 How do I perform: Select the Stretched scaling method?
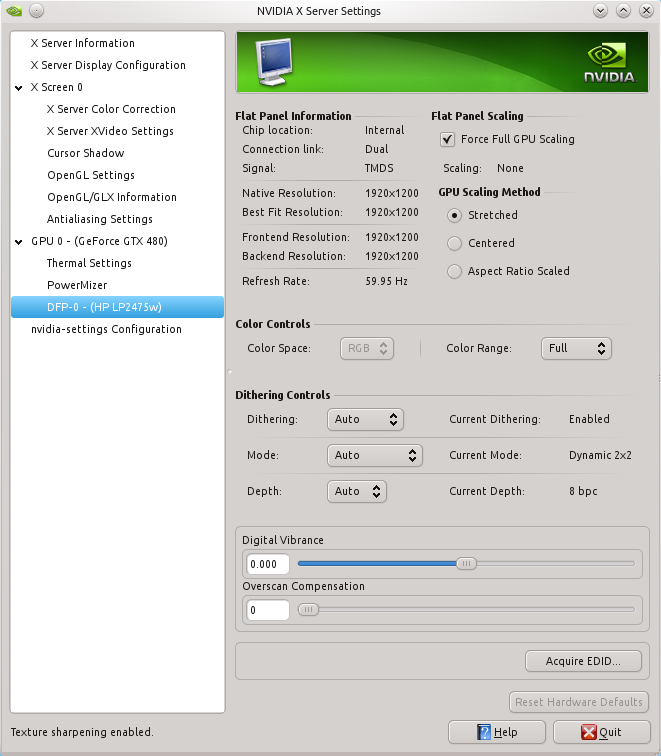(454, 215)
